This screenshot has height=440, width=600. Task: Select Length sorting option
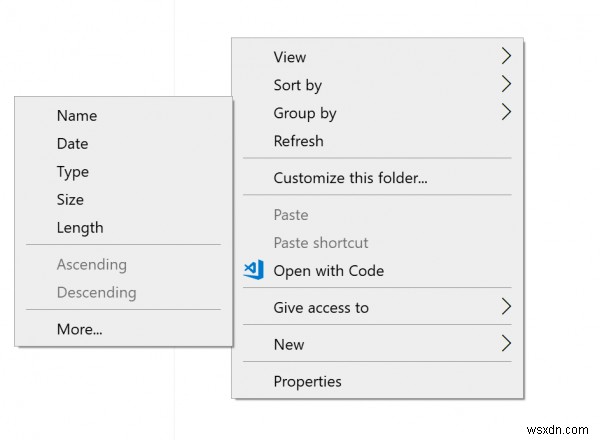tap(80, 228)
